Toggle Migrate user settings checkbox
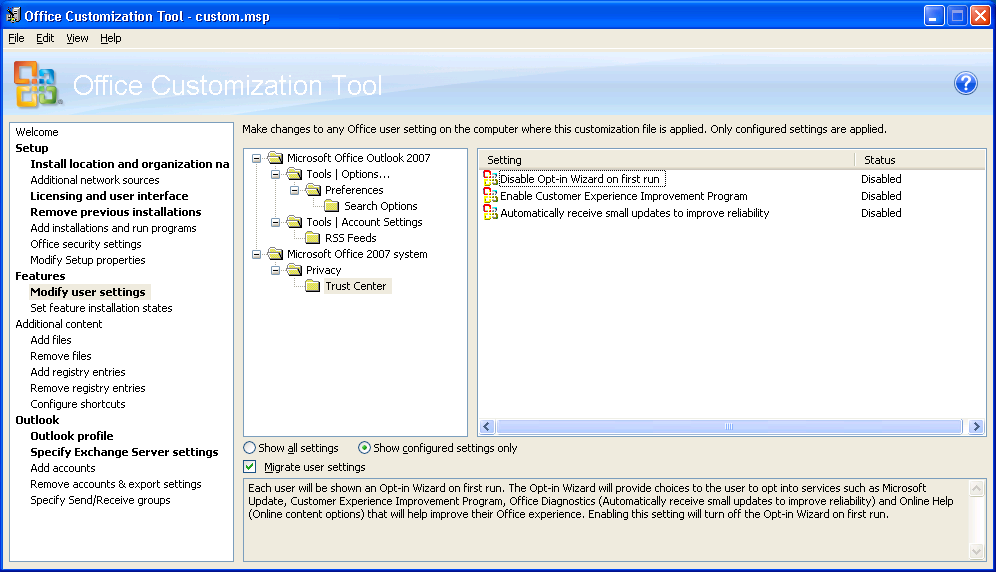This screenshot has height=572, width=996. pyautogui.click(x=250, y=467)
